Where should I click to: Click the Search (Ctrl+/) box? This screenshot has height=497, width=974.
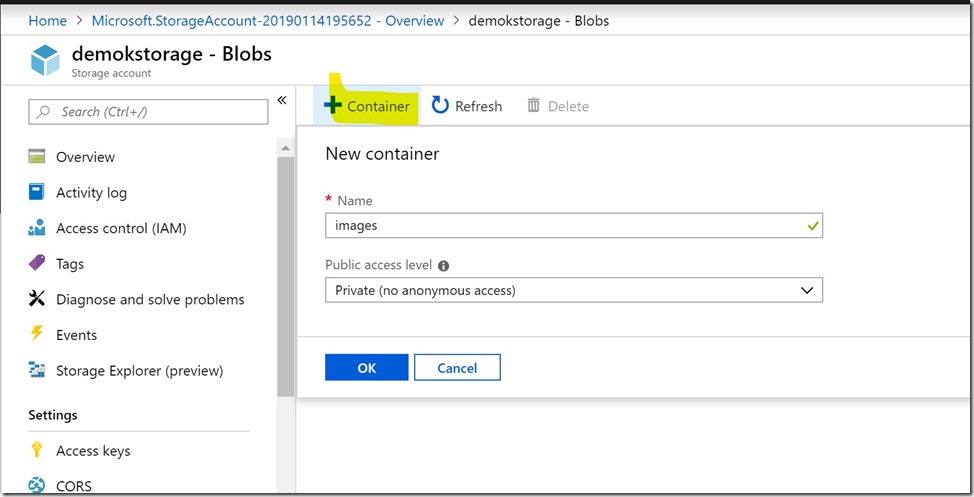(148, 112)
